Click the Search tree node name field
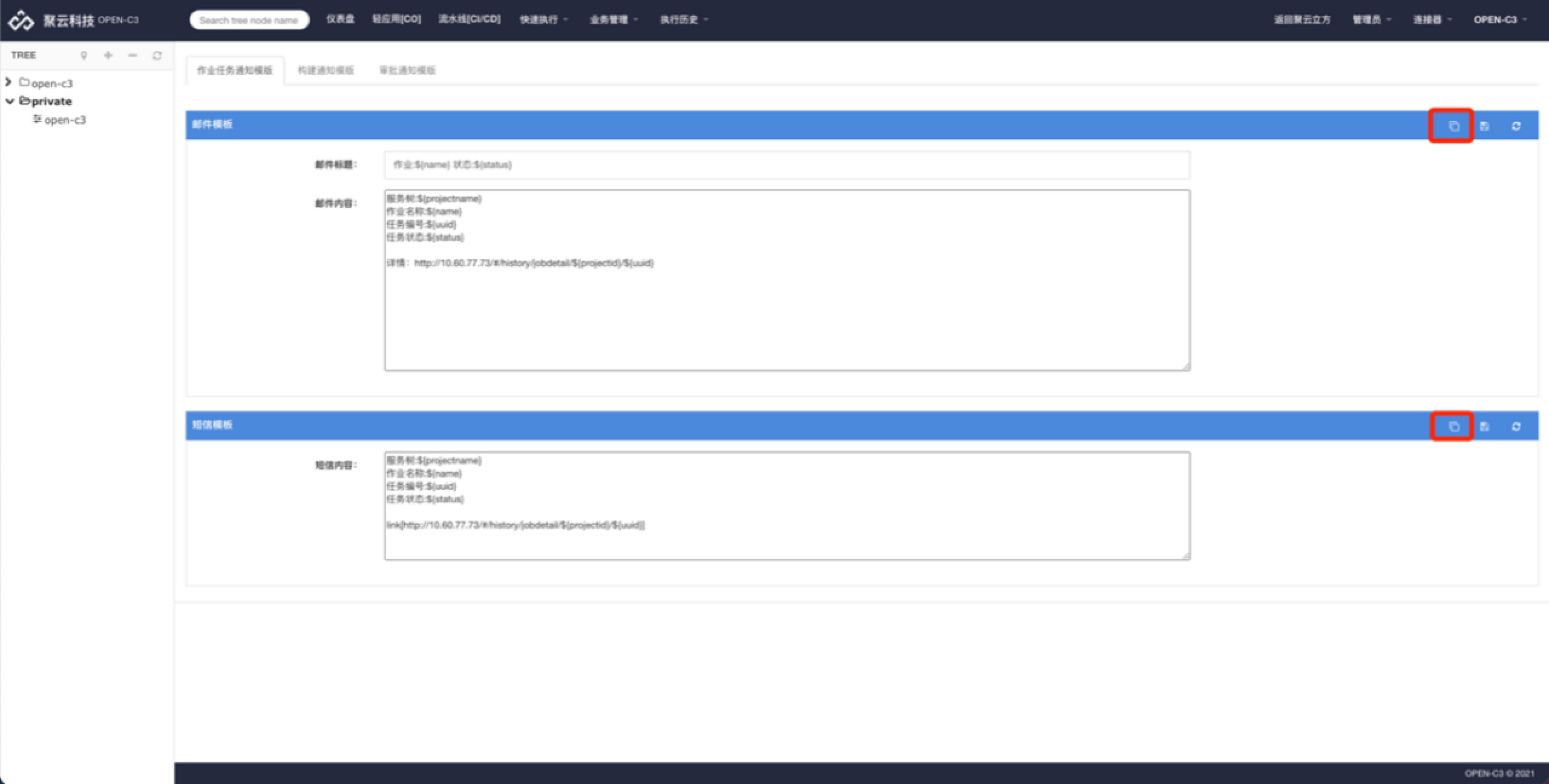The height and width of the screenshot is (784, 1549). coord(249,20)
